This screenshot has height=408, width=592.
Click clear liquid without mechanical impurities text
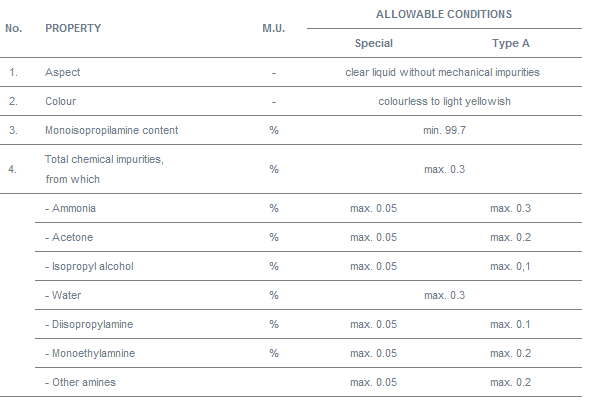coord(442,72)
